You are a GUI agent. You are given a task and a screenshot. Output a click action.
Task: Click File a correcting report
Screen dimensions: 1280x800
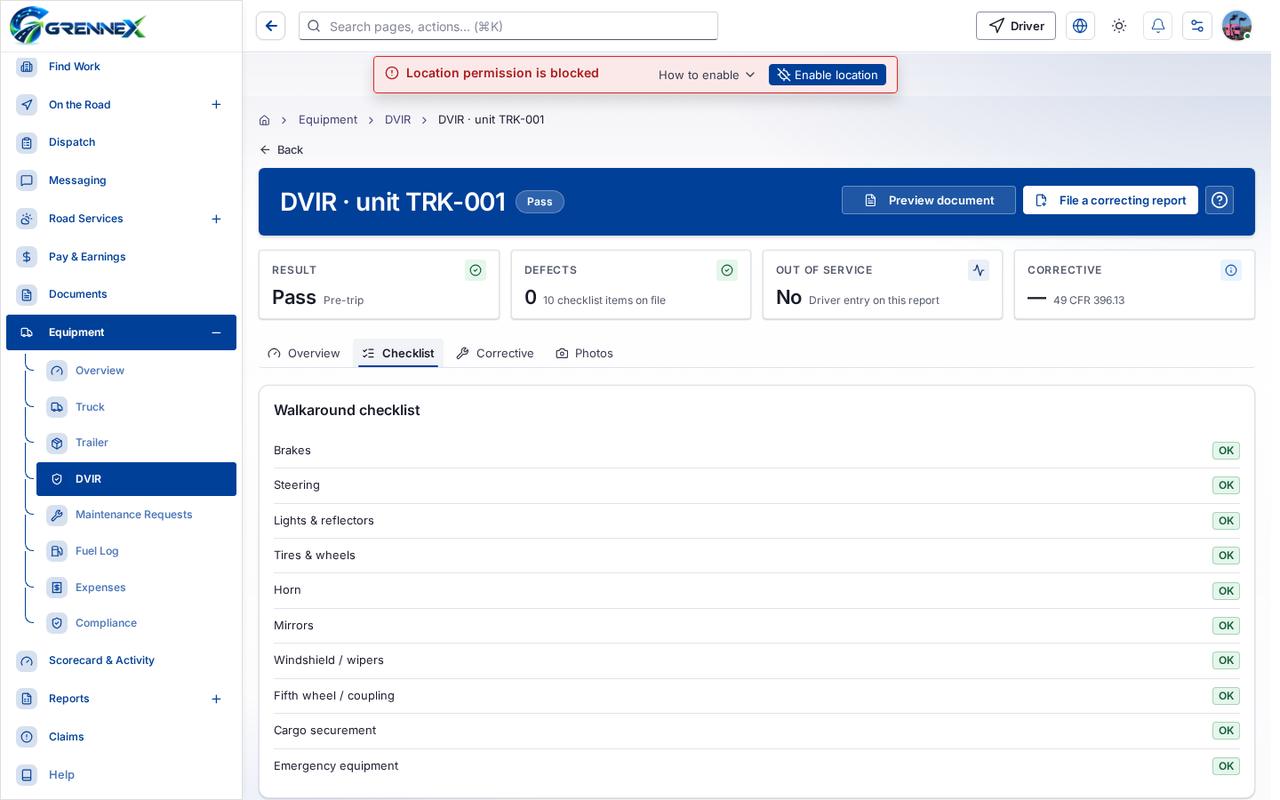click(x=1110, y=200)
